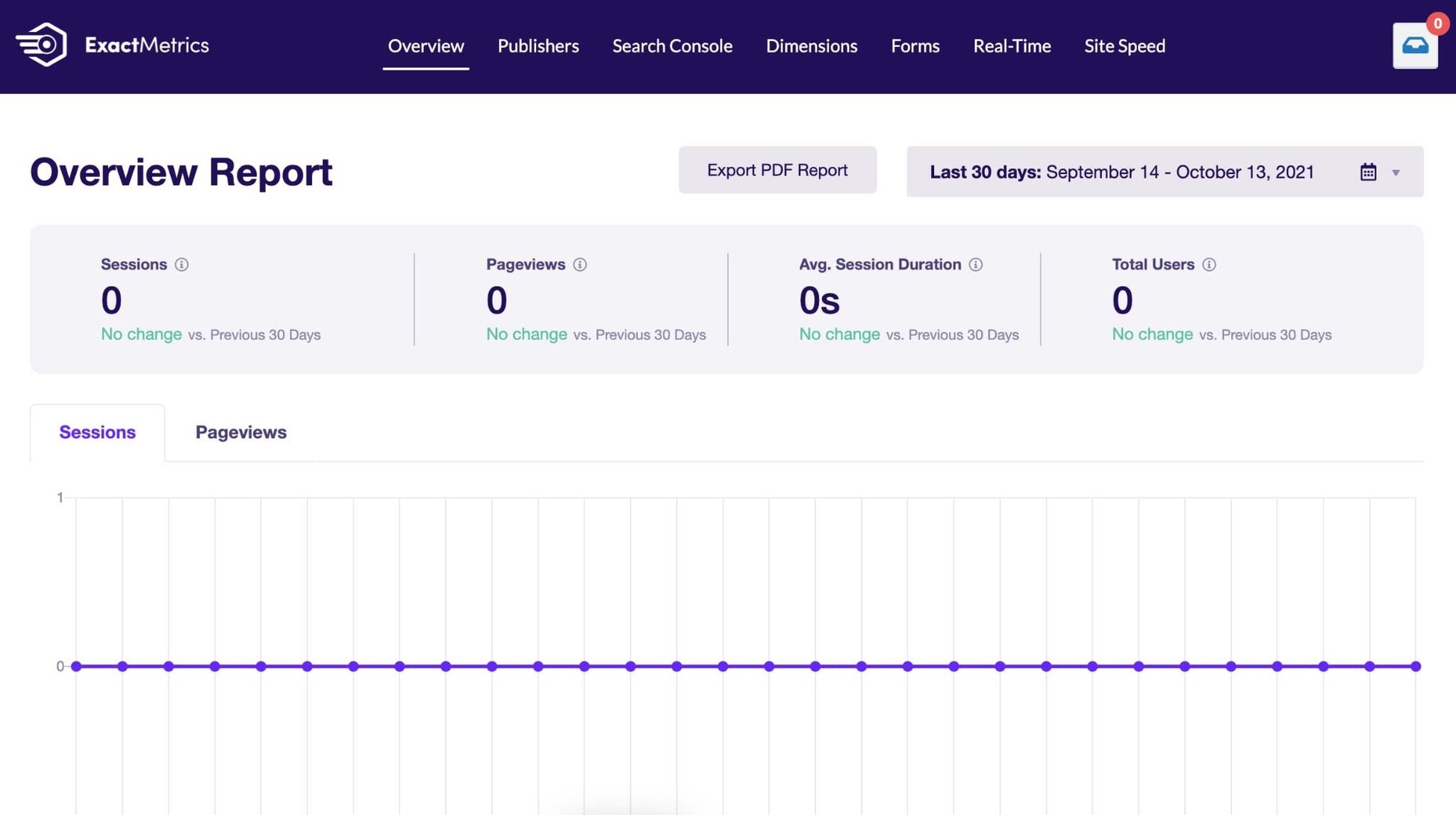This screenshot has height=815, width=1456.
Task: Navigate to the Publishers report
Action: (x=538, y=46)
